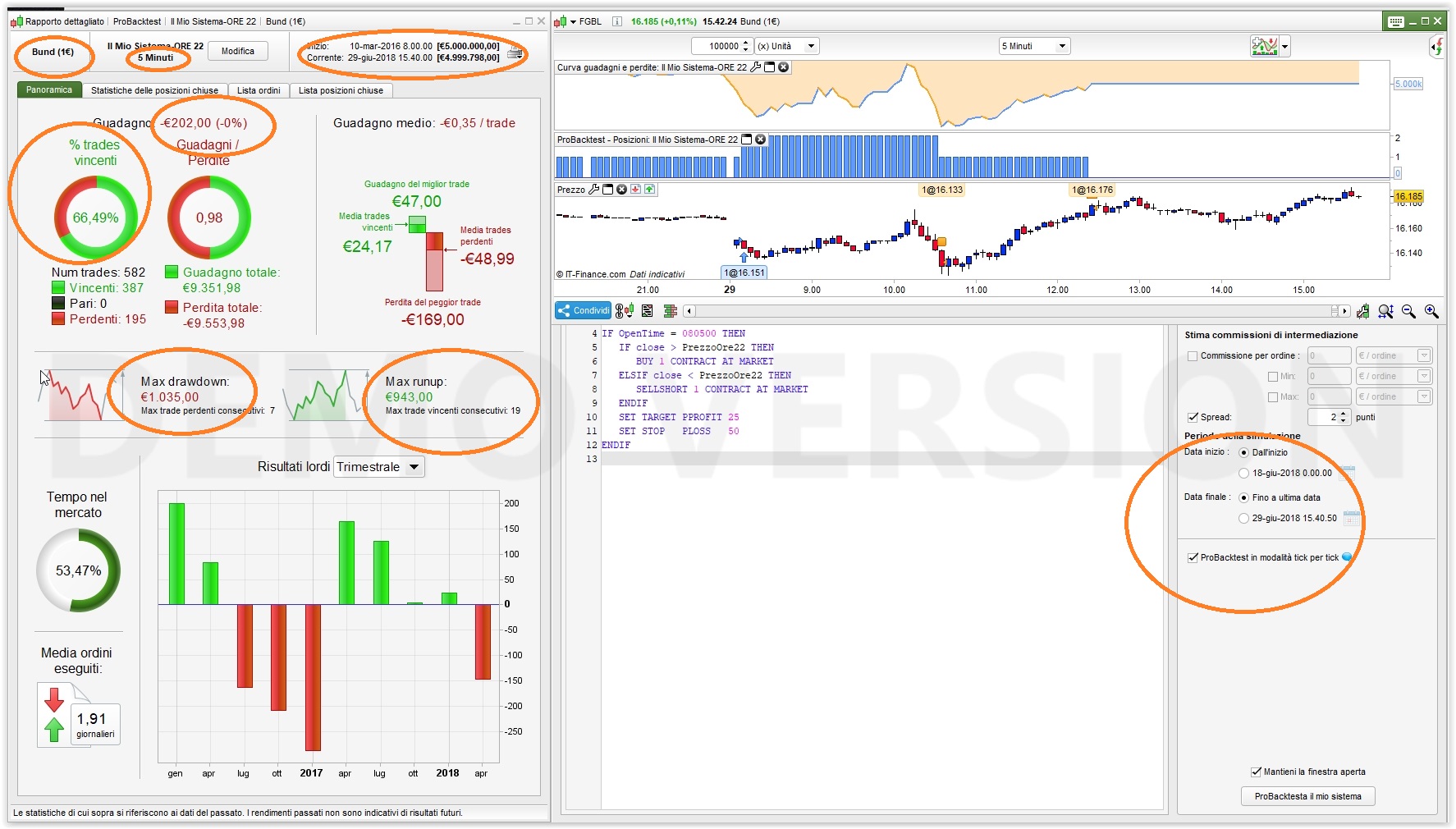This screenshot has height=829, width=1456.
Task: Open the FGBL symbol dropdown arrow
Action: [573, 22]
